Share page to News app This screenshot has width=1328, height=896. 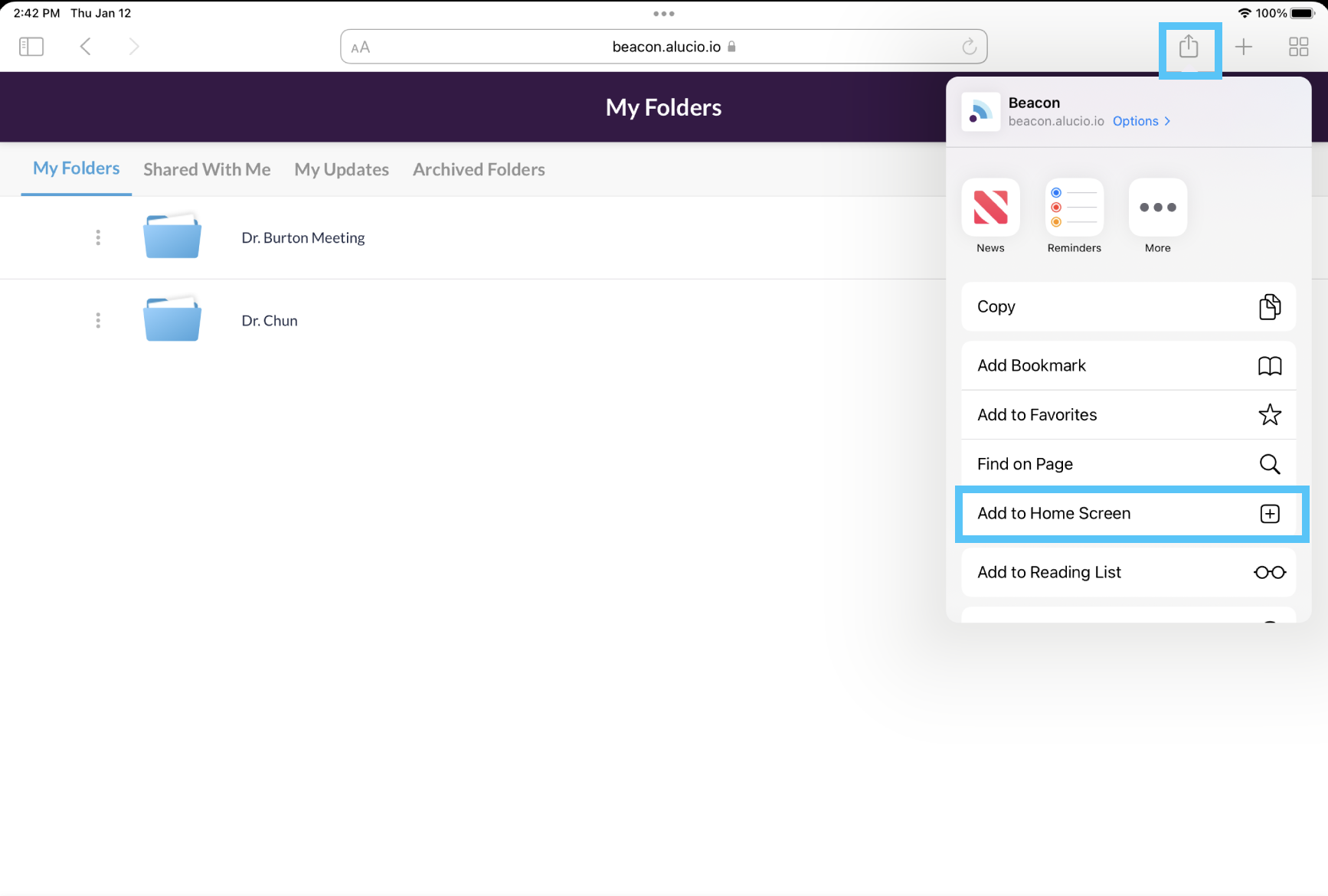[x=990, y=208]
